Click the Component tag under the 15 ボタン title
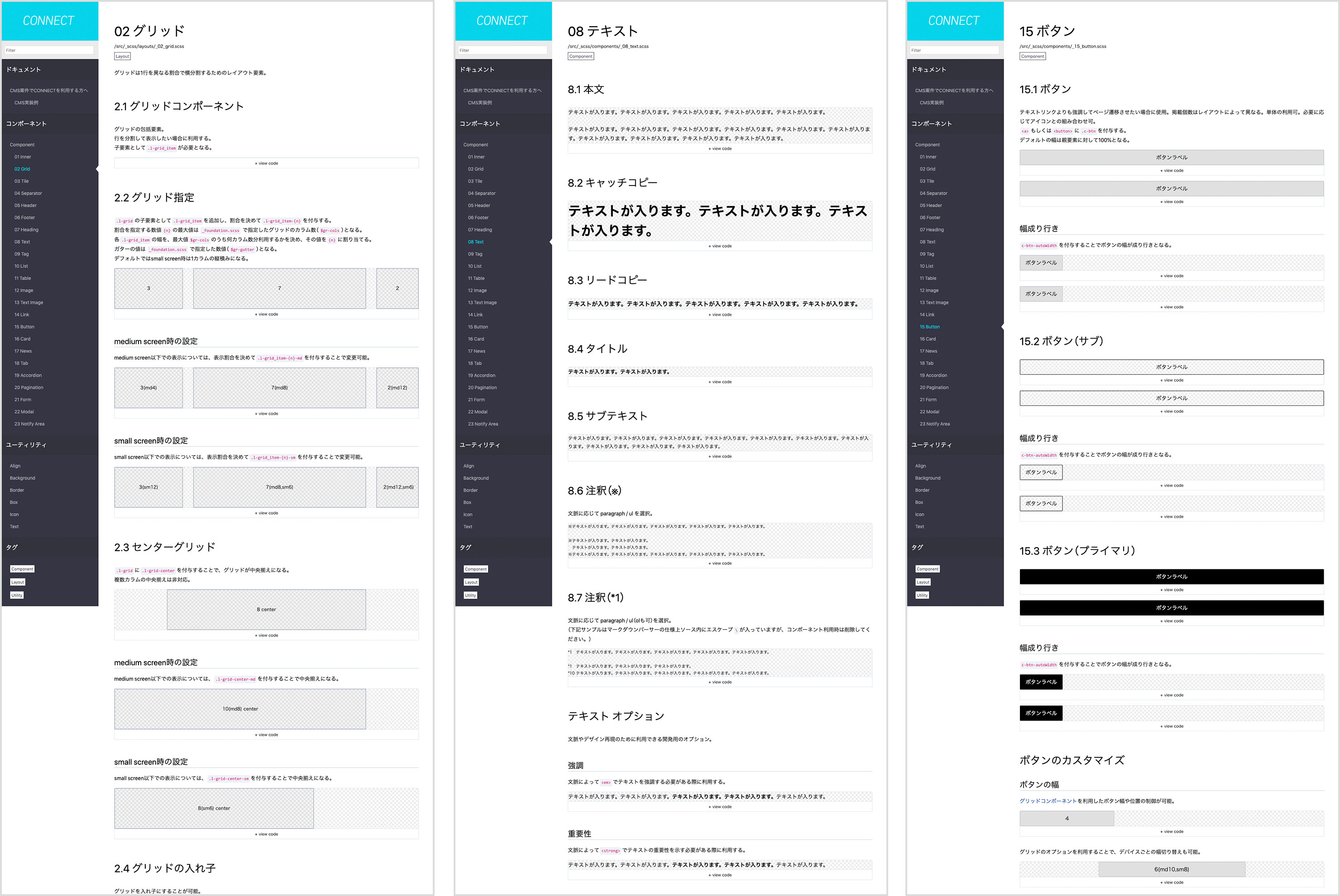 click(1033, 56)
